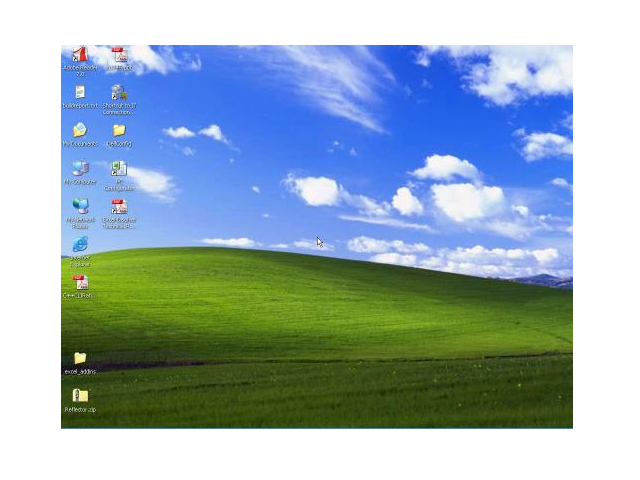Select the Excel spreadsheet shortcut beside My Computer
The height and width of the screenshot is (480, 640).
(119, 168)
